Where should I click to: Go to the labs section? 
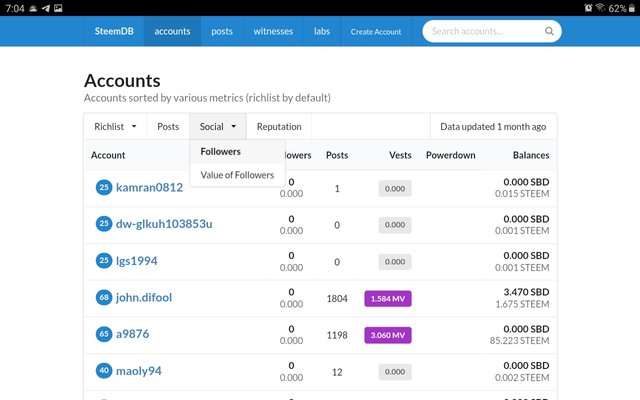[x=322, y=31]
